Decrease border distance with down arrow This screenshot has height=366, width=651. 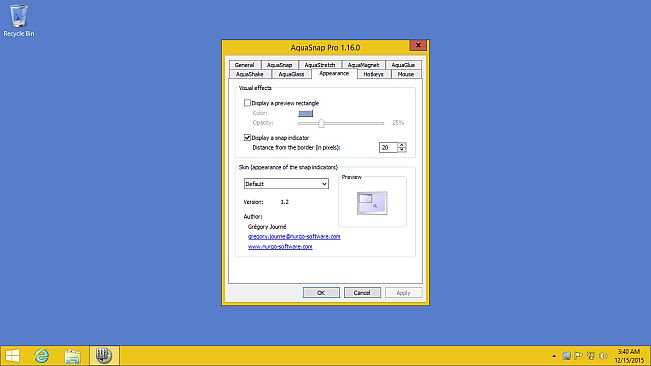pos(401,150)
